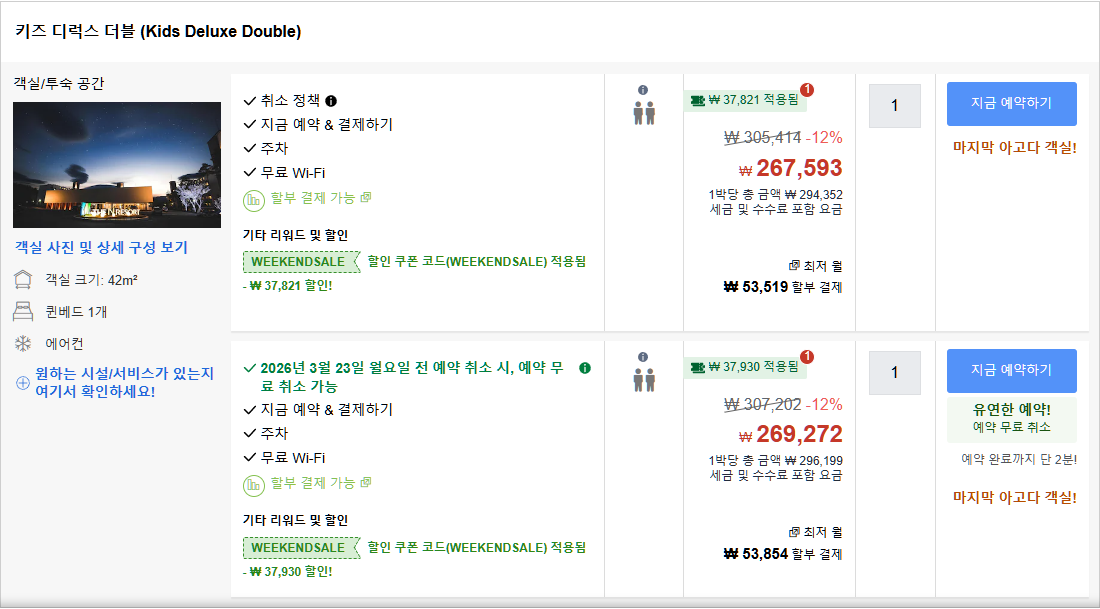
Task: Open the room quantity selector for the first offer
Action: pyautogui.click(x=894, y=105)
